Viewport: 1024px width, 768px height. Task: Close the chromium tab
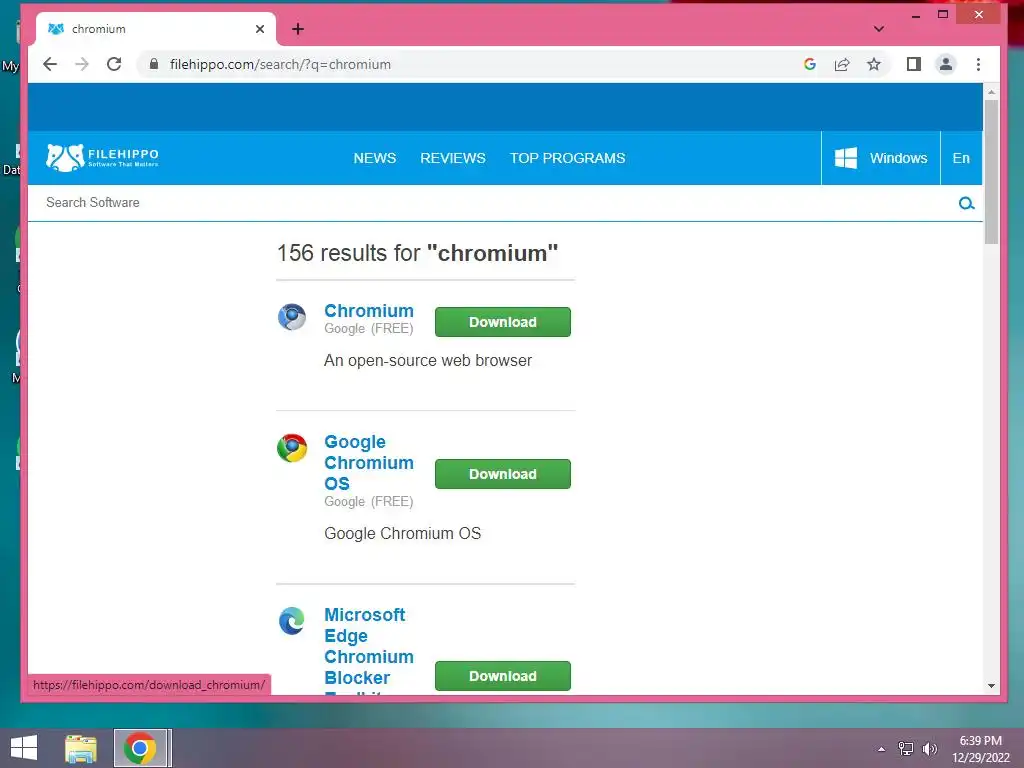coord(260,29)
